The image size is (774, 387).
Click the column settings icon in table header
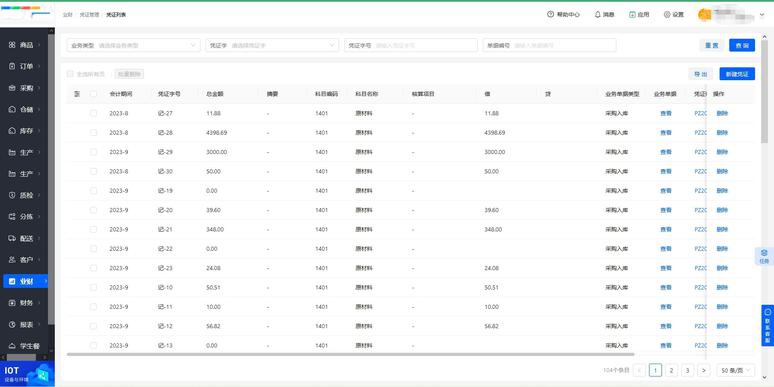(x=77, y=94)
